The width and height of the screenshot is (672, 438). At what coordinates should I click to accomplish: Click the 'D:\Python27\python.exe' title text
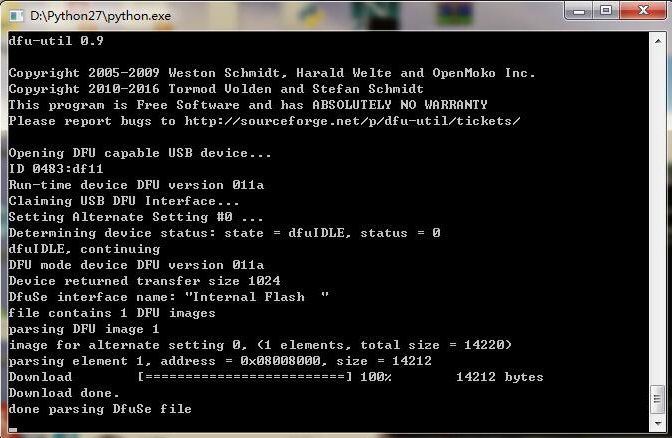click(100, 16)
